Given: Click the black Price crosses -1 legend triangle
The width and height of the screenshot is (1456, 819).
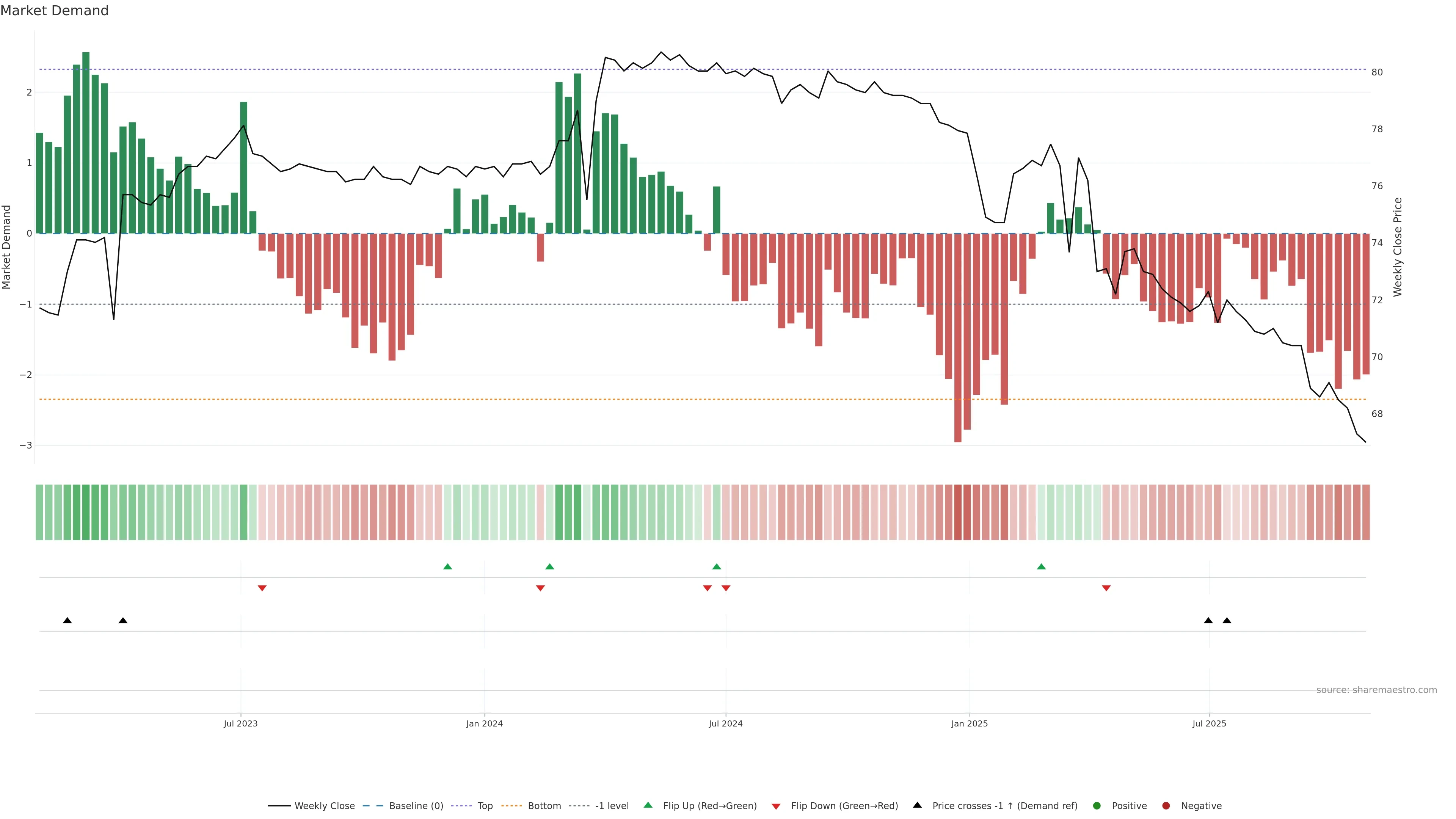Looking at the screenshot, I should (917, 805).
